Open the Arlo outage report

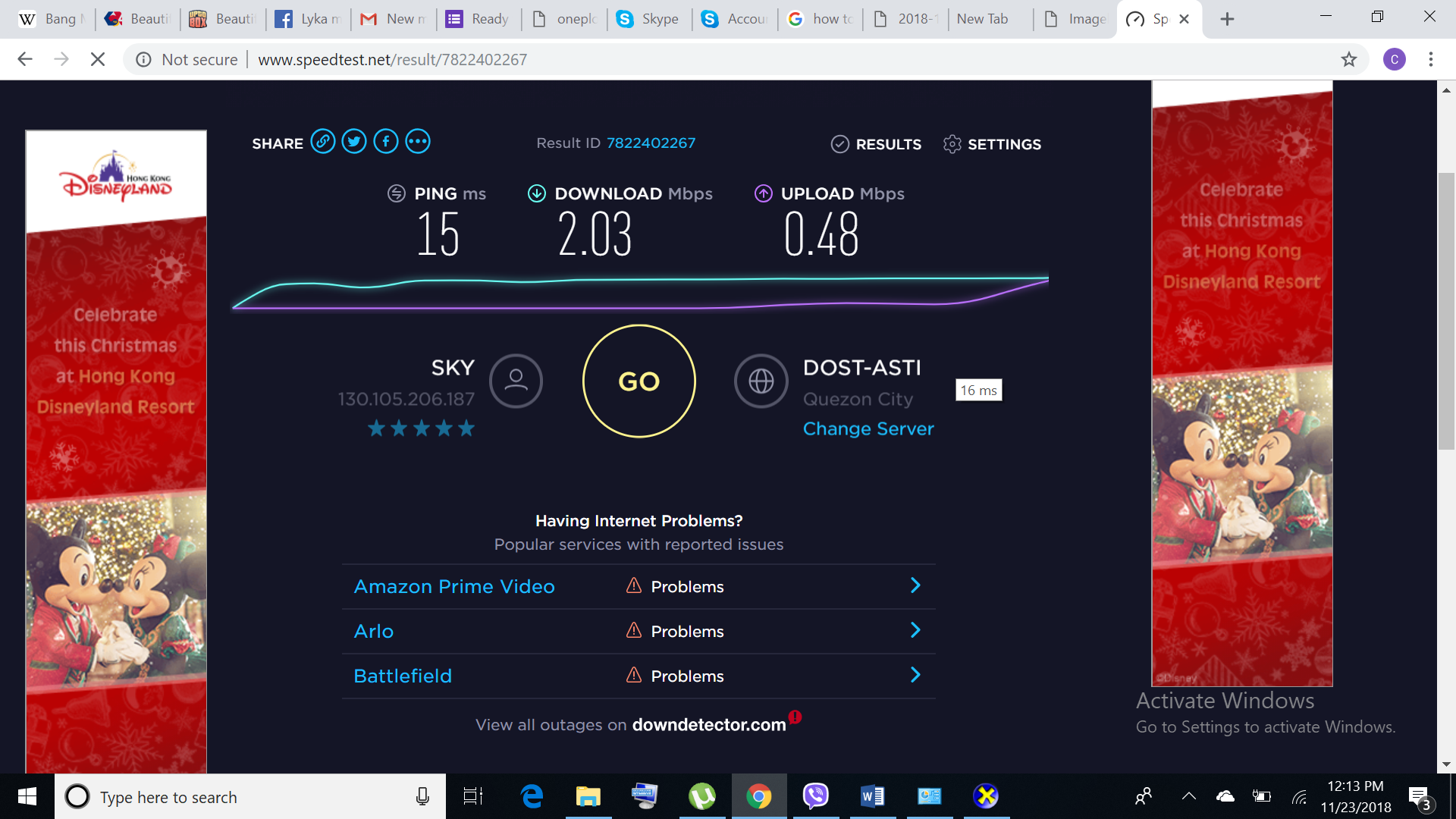(374, 631)
